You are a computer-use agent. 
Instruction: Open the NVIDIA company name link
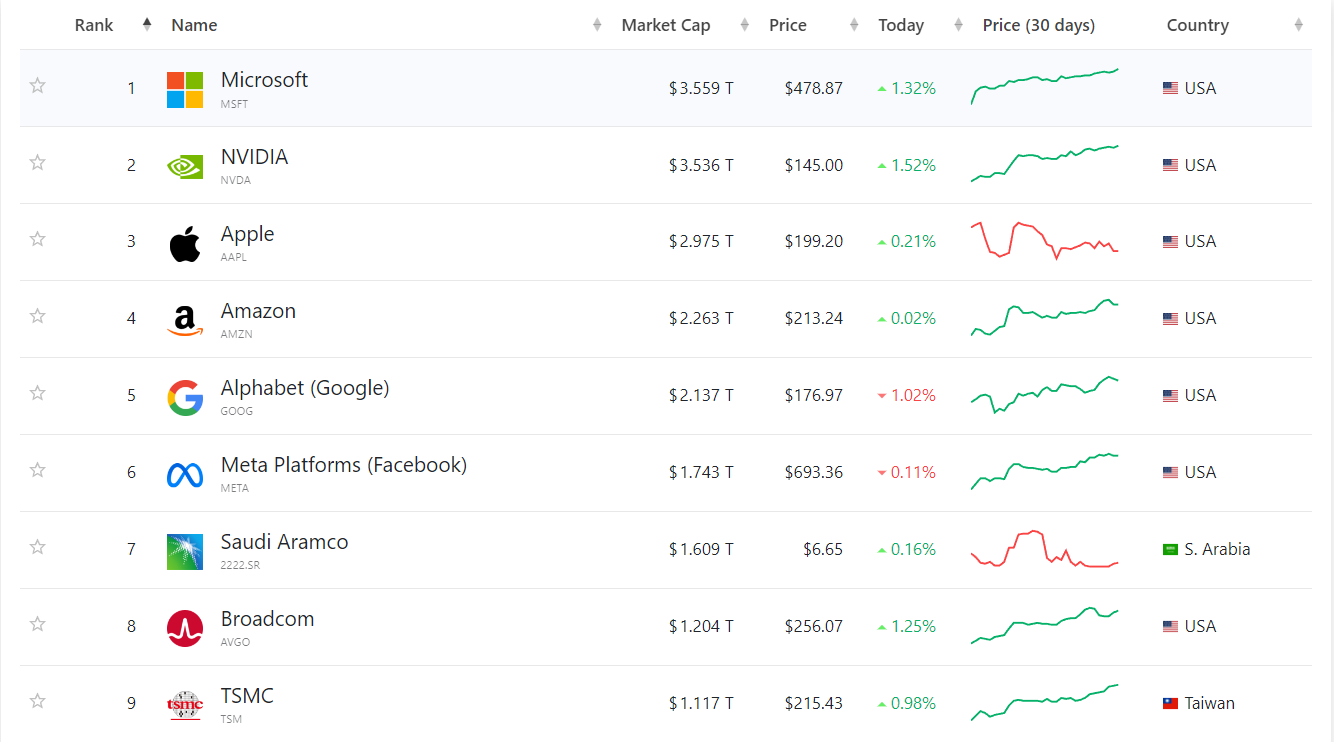point(254,157)
